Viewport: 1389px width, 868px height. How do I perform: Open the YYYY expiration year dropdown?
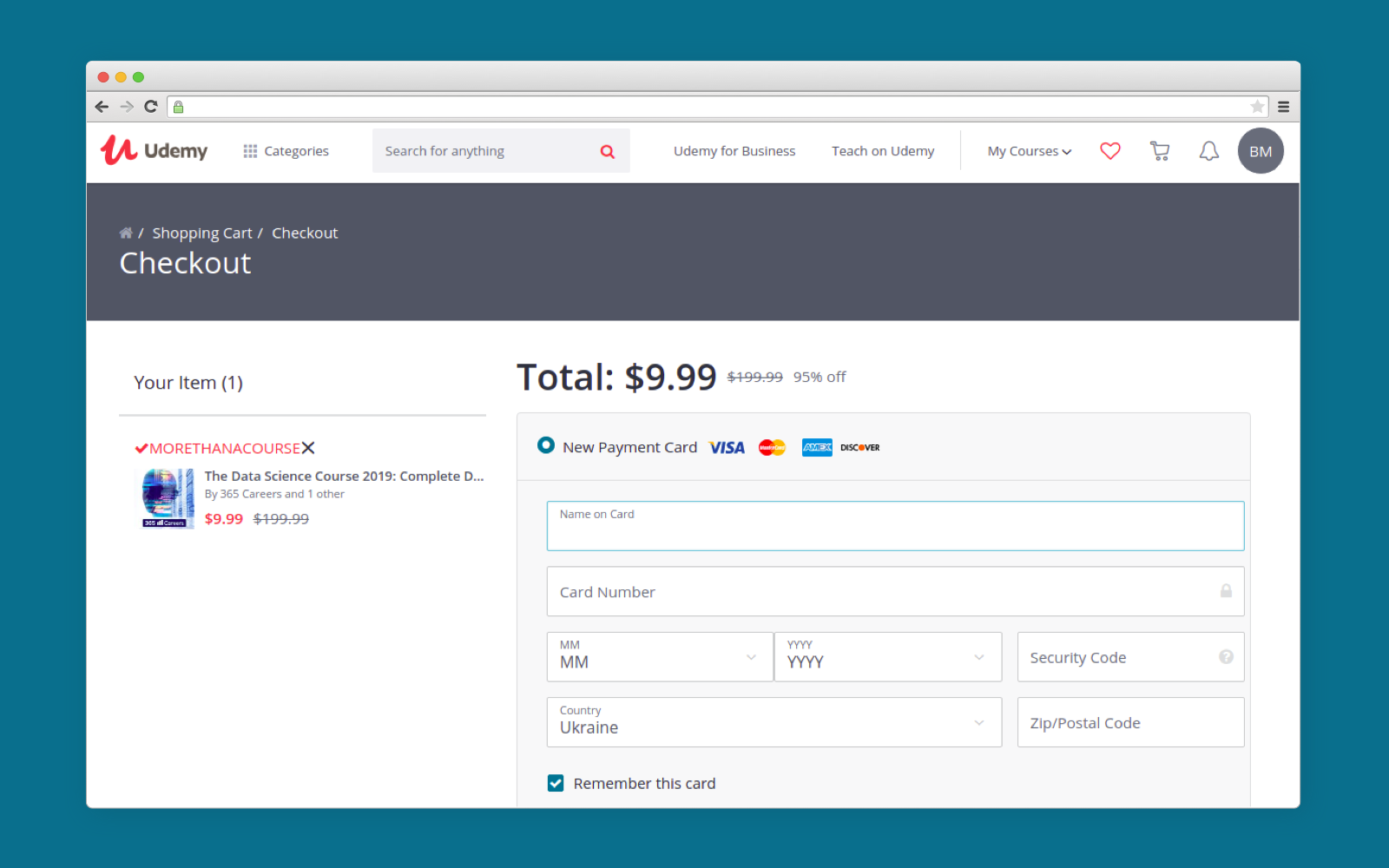(x=888, y=657)
